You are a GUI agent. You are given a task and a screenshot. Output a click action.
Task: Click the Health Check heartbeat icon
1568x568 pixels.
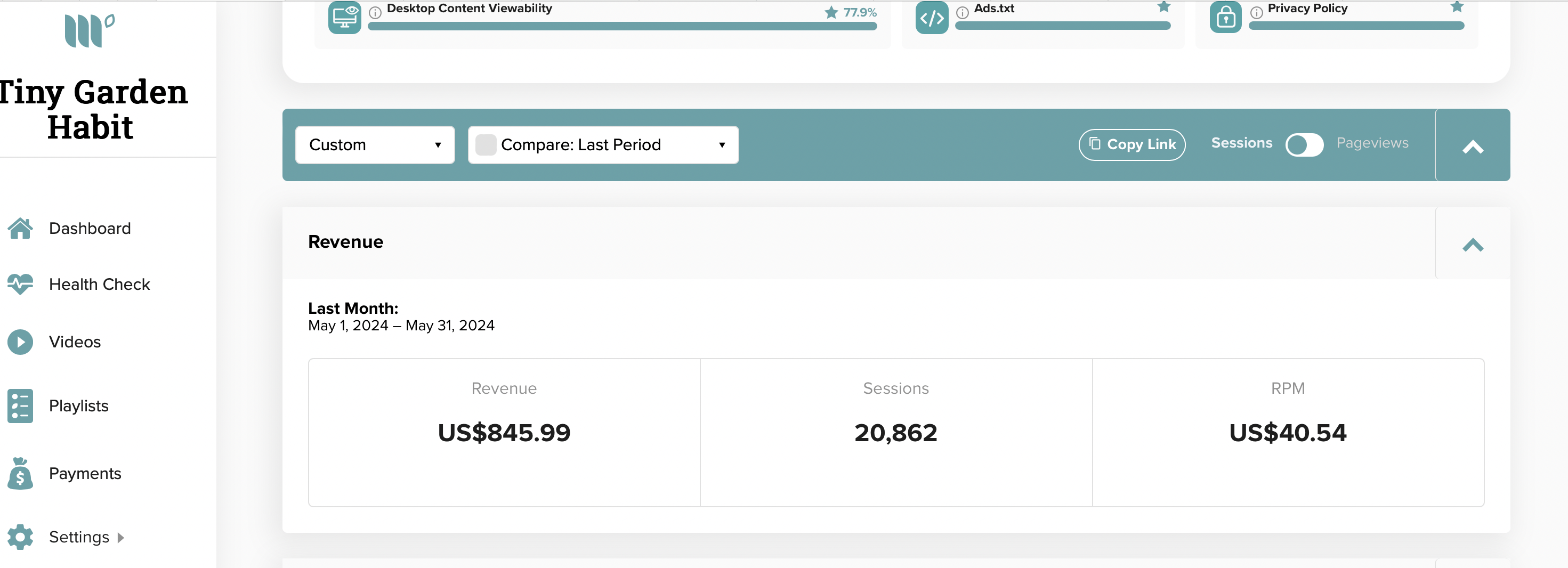pos(20,285)
